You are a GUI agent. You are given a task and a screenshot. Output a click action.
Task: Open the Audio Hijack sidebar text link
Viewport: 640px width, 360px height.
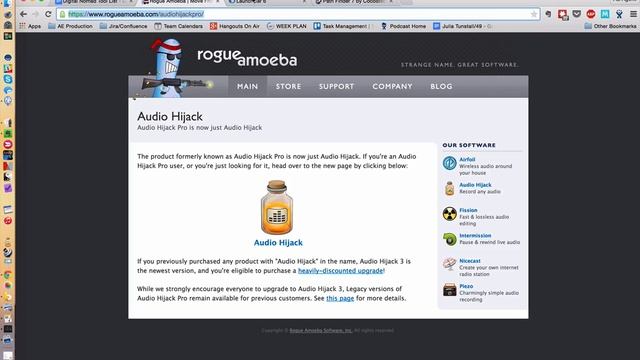pyautogui.click(x=475, y=185)
